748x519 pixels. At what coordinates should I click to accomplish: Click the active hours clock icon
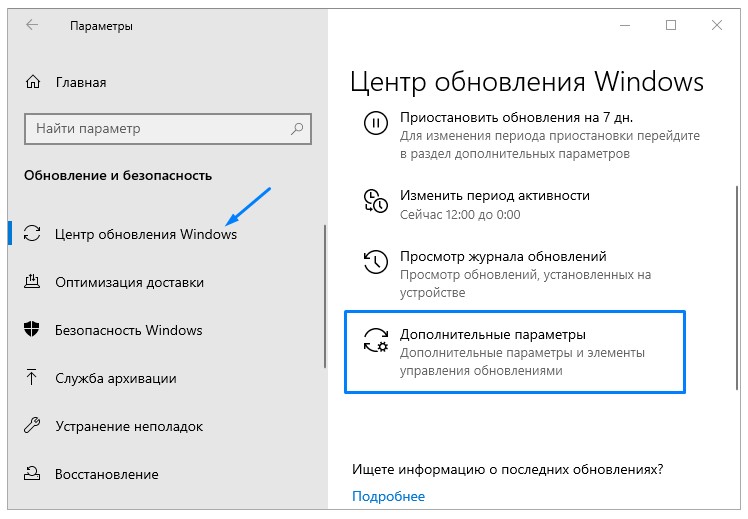click(374, 200)
